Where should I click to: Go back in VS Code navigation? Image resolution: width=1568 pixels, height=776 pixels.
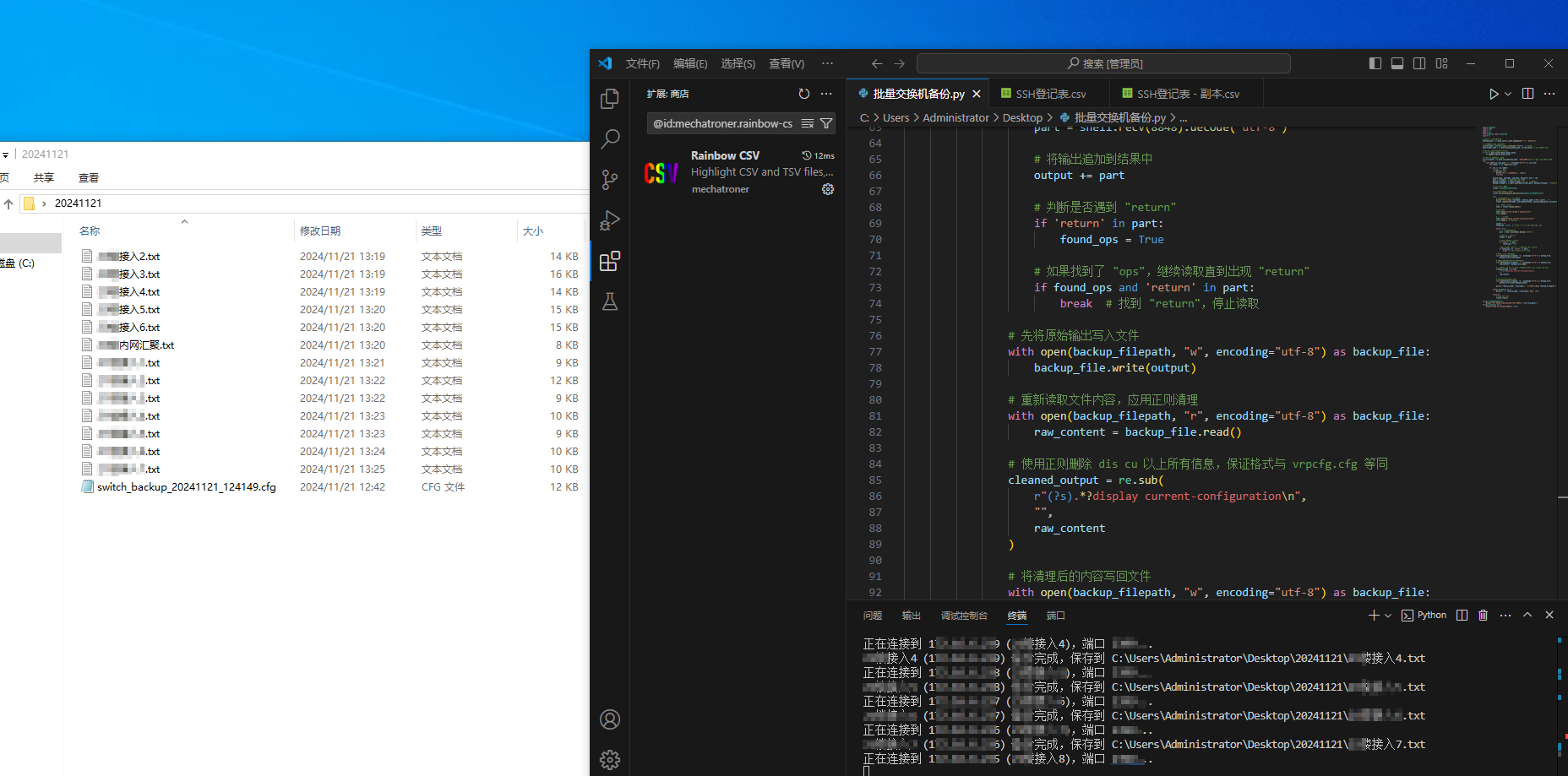(x=877, y=63)
